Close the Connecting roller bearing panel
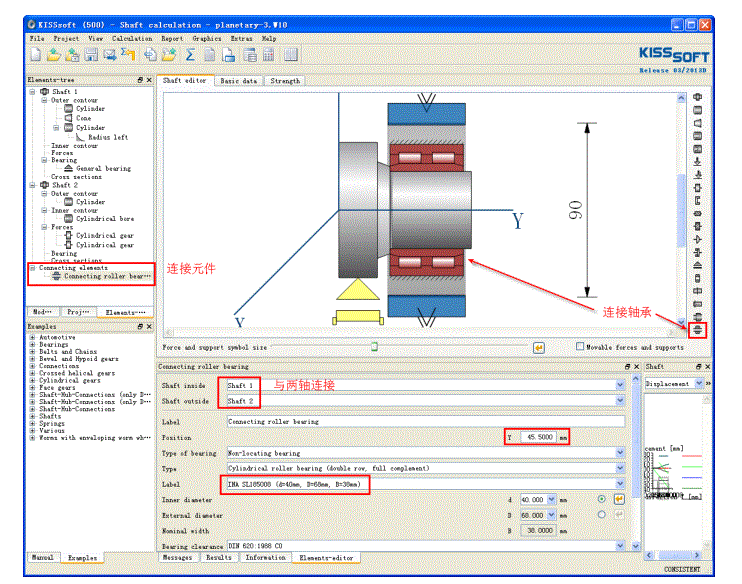This screenshot has width=742, height=584. 636,366
